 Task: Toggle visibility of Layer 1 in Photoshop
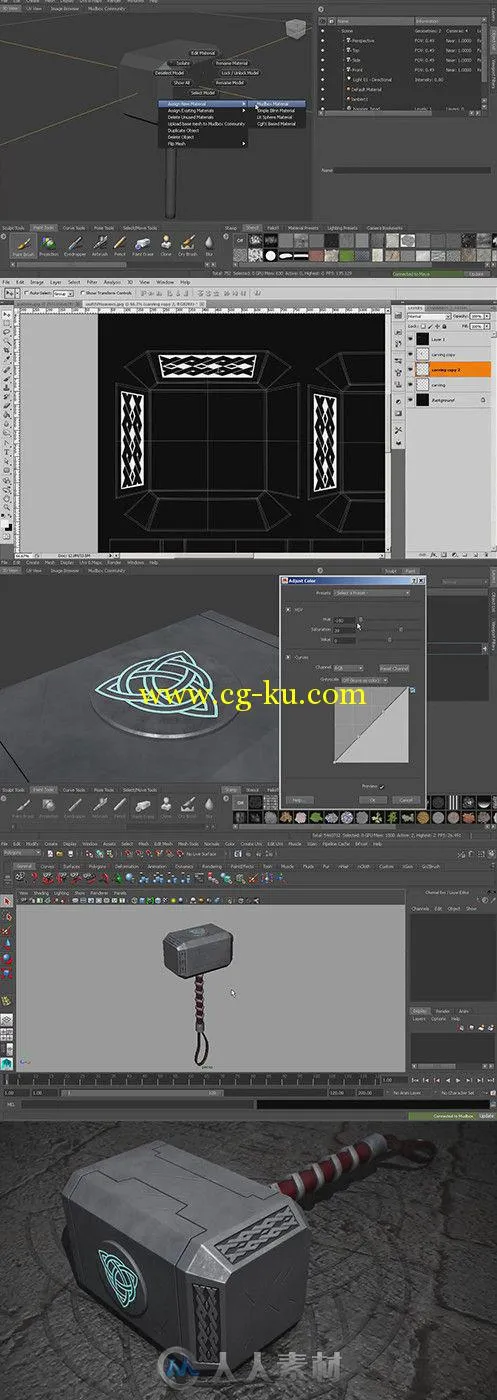click(410, 339)
